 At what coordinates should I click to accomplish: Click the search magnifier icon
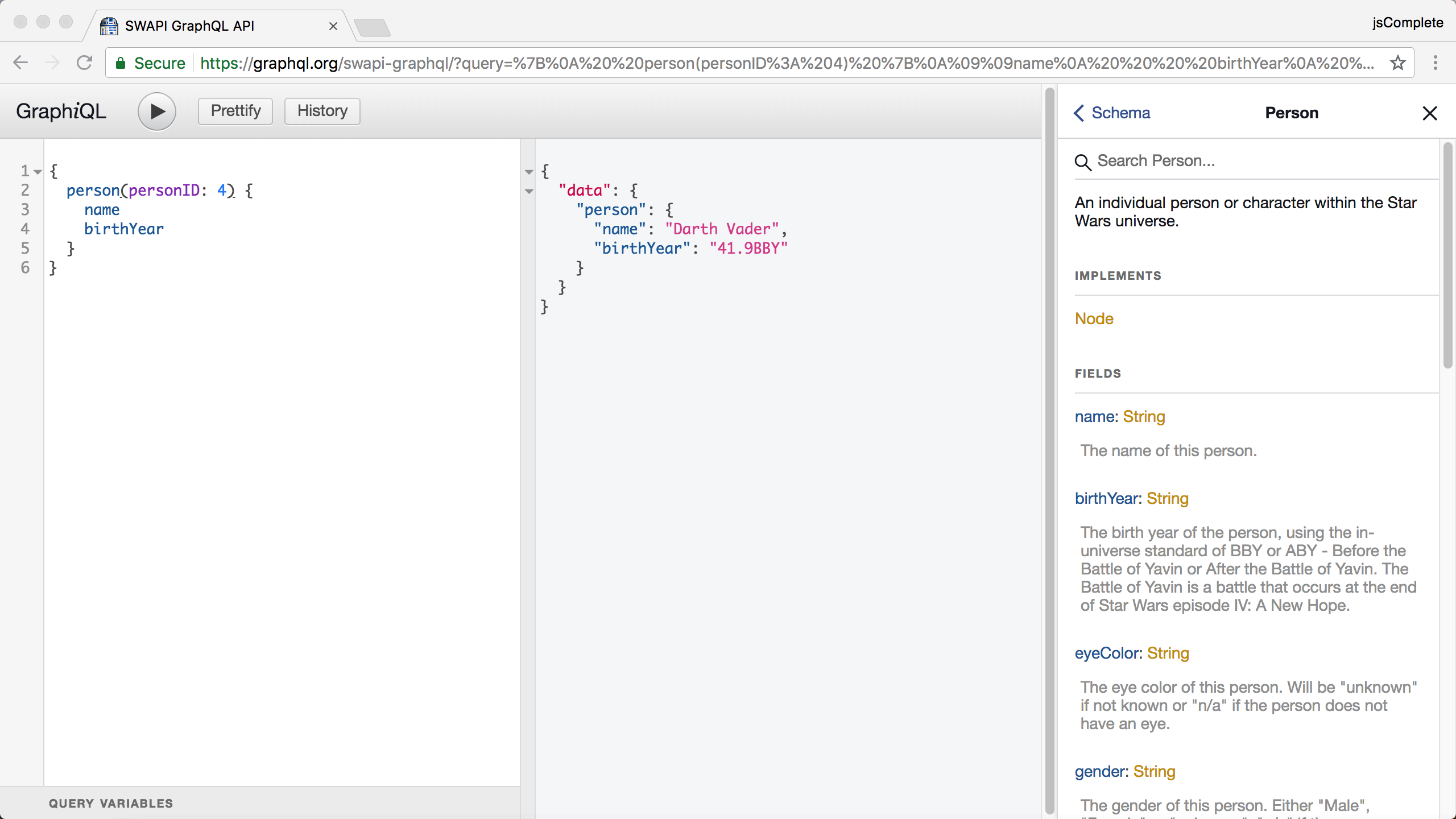(x=1083, y=163)
